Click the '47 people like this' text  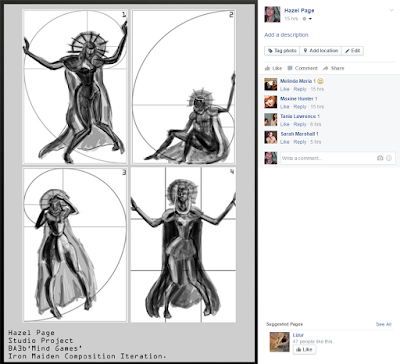(313, 342)
